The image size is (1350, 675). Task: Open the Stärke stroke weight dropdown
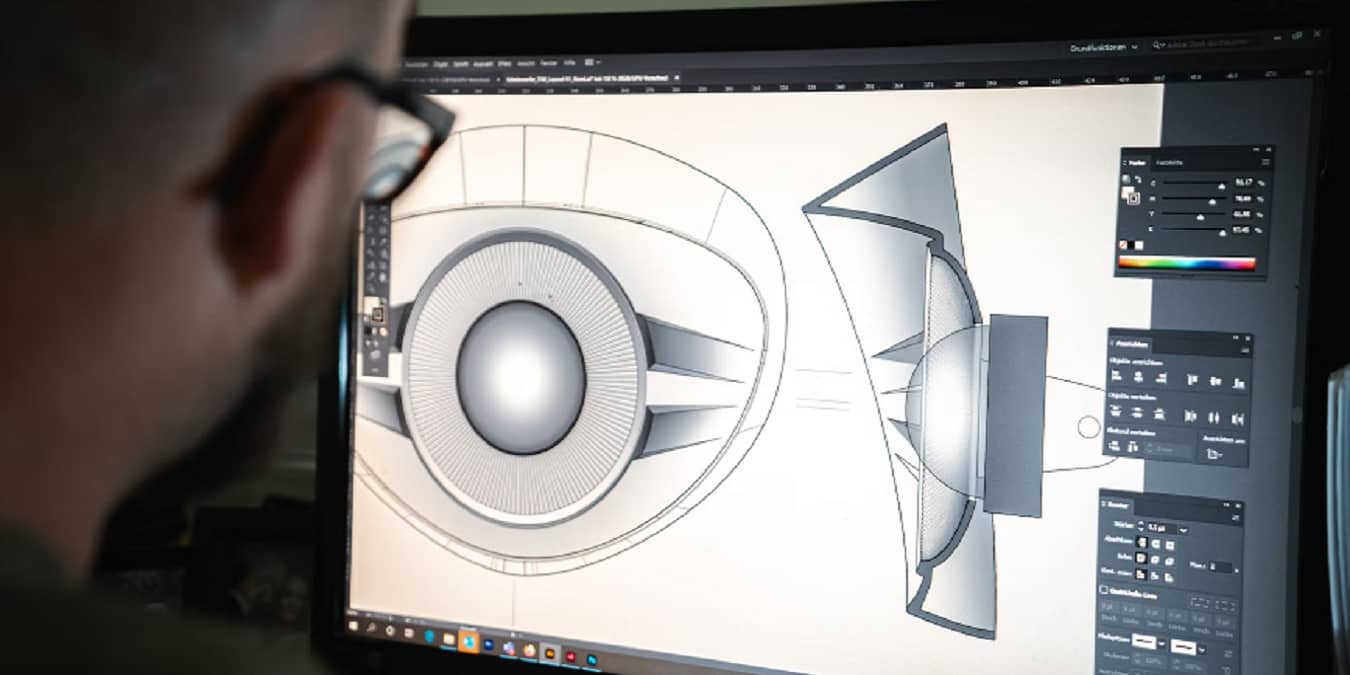coord(1182,530)
